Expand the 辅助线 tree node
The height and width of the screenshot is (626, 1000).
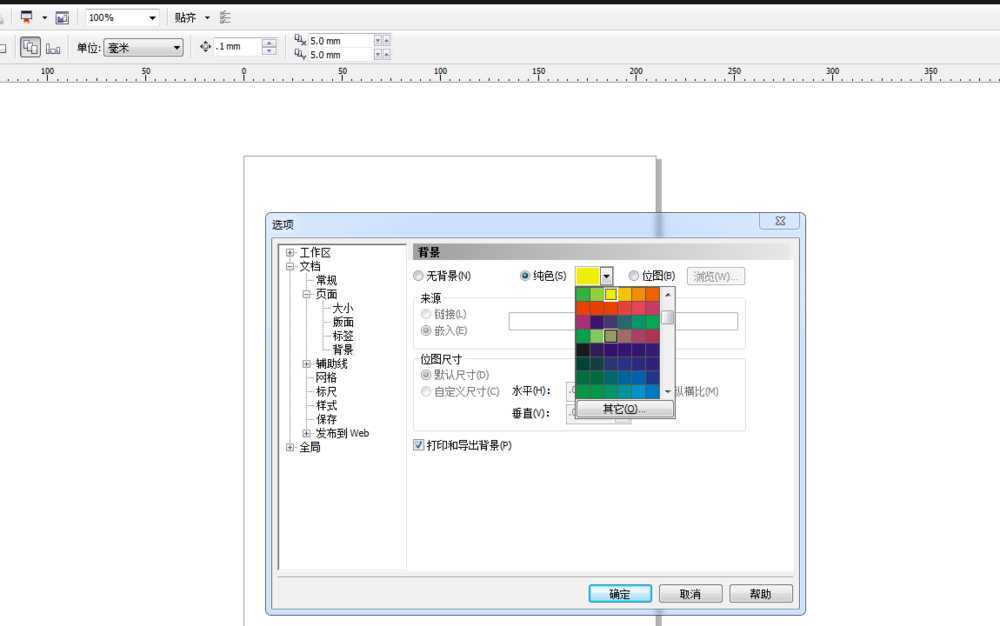pos(306,363)
